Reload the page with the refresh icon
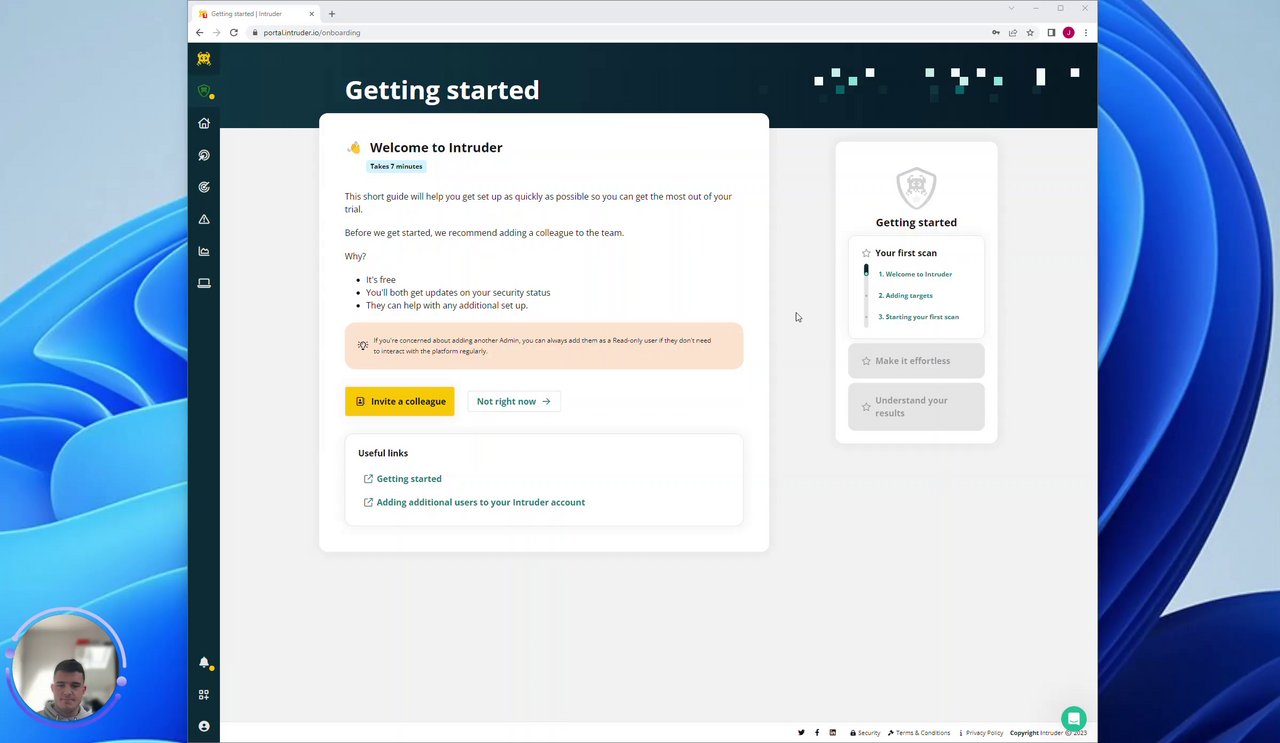The height and width of the screenshot is (743, 1280). (x=234, y=32)
